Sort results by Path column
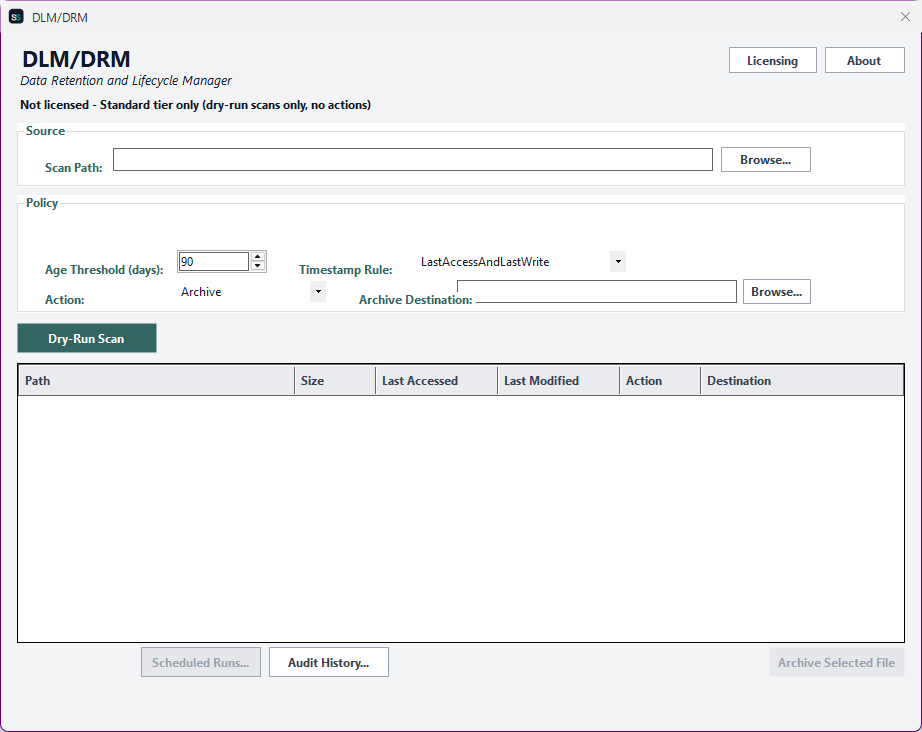The width and height of the screenshot is (922, 732). click(156, 380)
